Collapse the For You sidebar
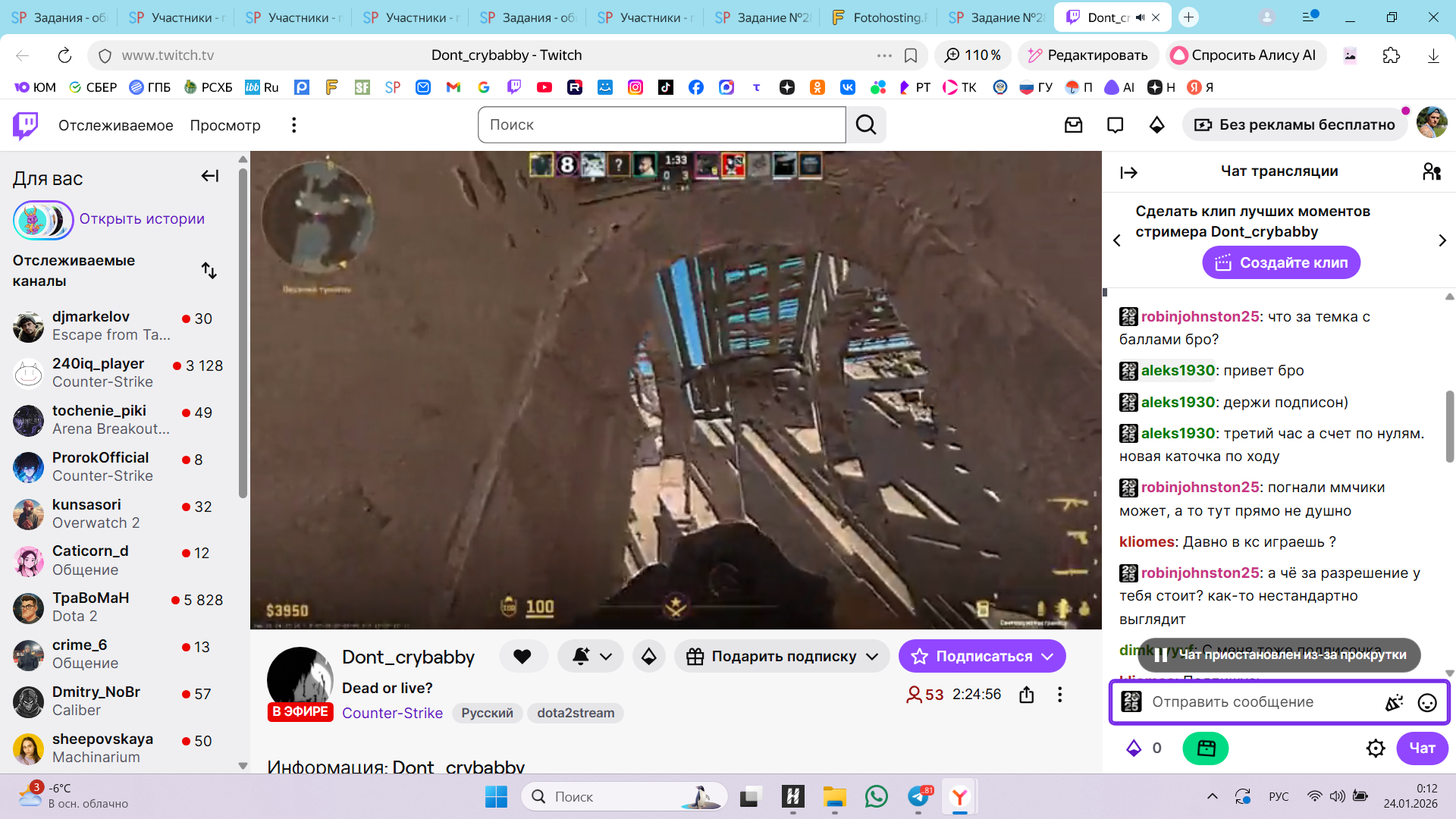Screen dimensions: 1456x819 click(x=210, y=176)
